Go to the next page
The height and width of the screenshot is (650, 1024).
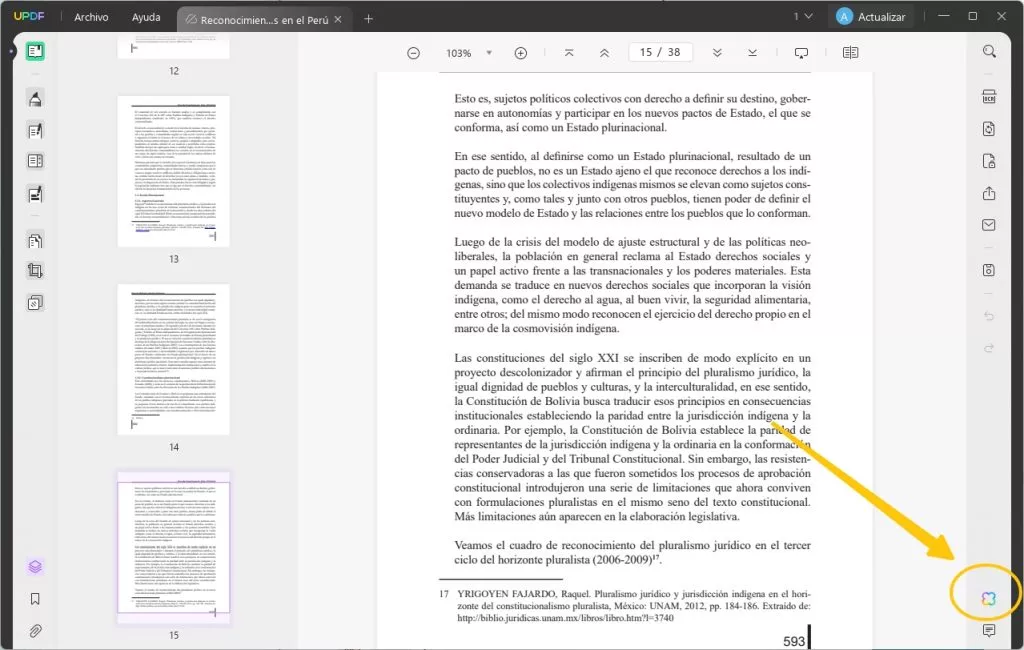pyautogui.click(x=717, y=53)
